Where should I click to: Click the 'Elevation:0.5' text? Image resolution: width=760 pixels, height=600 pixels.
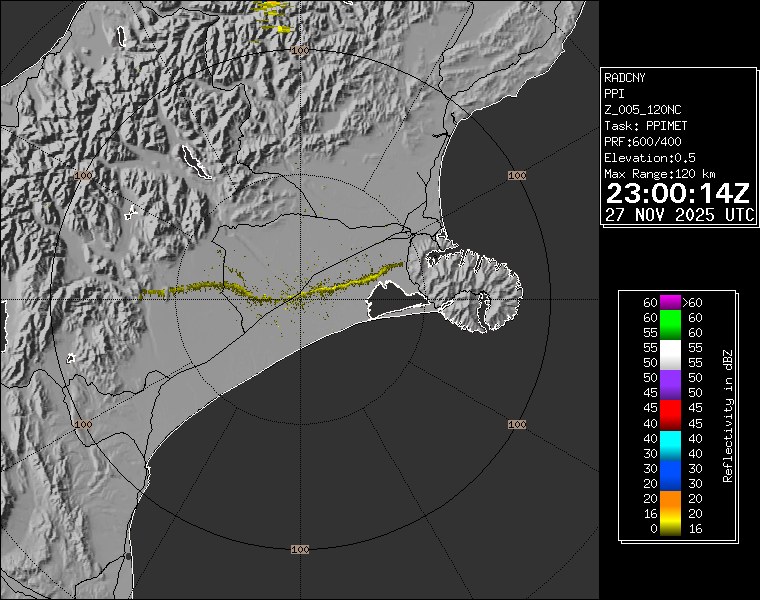click(x=649, y=158)
